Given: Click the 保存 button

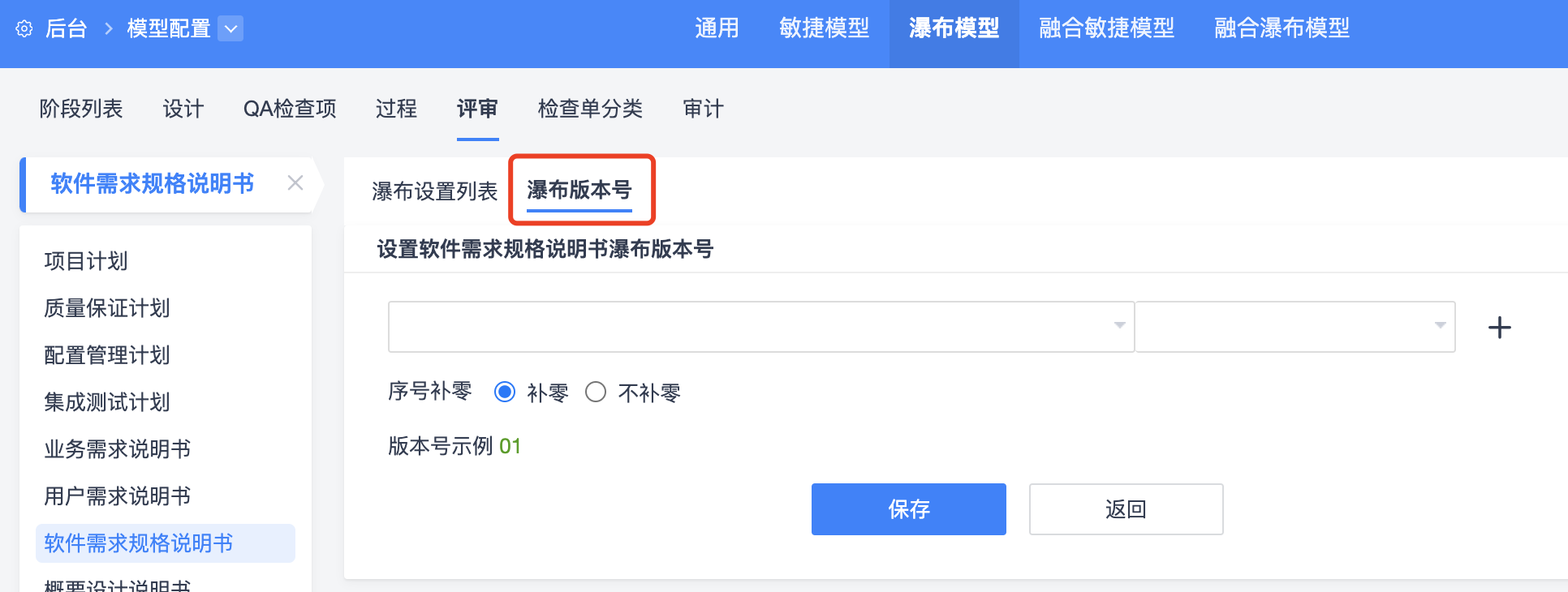Looking at the screenshot, I should (x=908, y=509).
